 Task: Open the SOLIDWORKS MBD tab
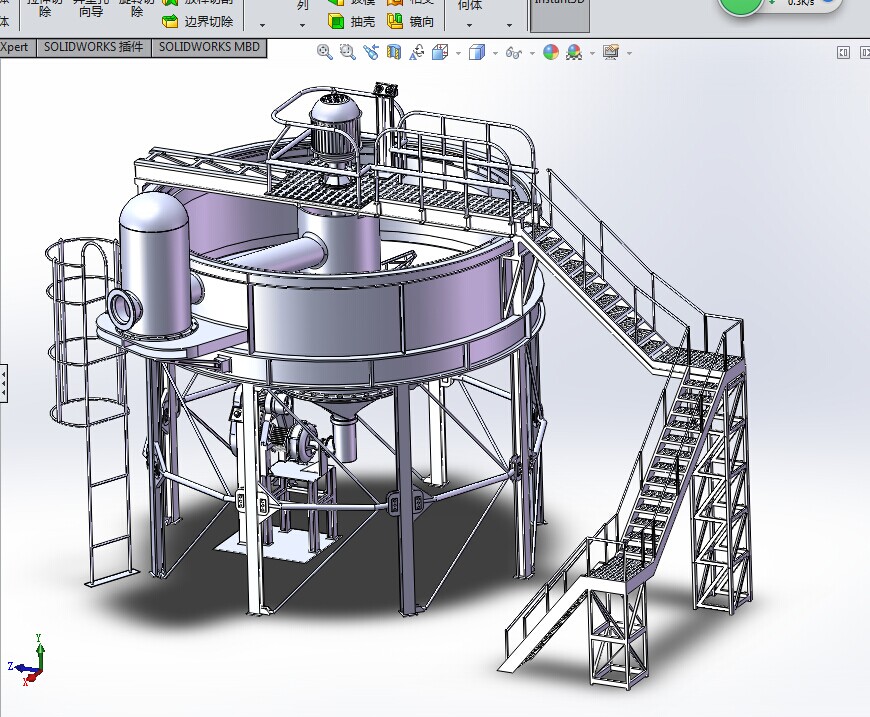point(208,47)
